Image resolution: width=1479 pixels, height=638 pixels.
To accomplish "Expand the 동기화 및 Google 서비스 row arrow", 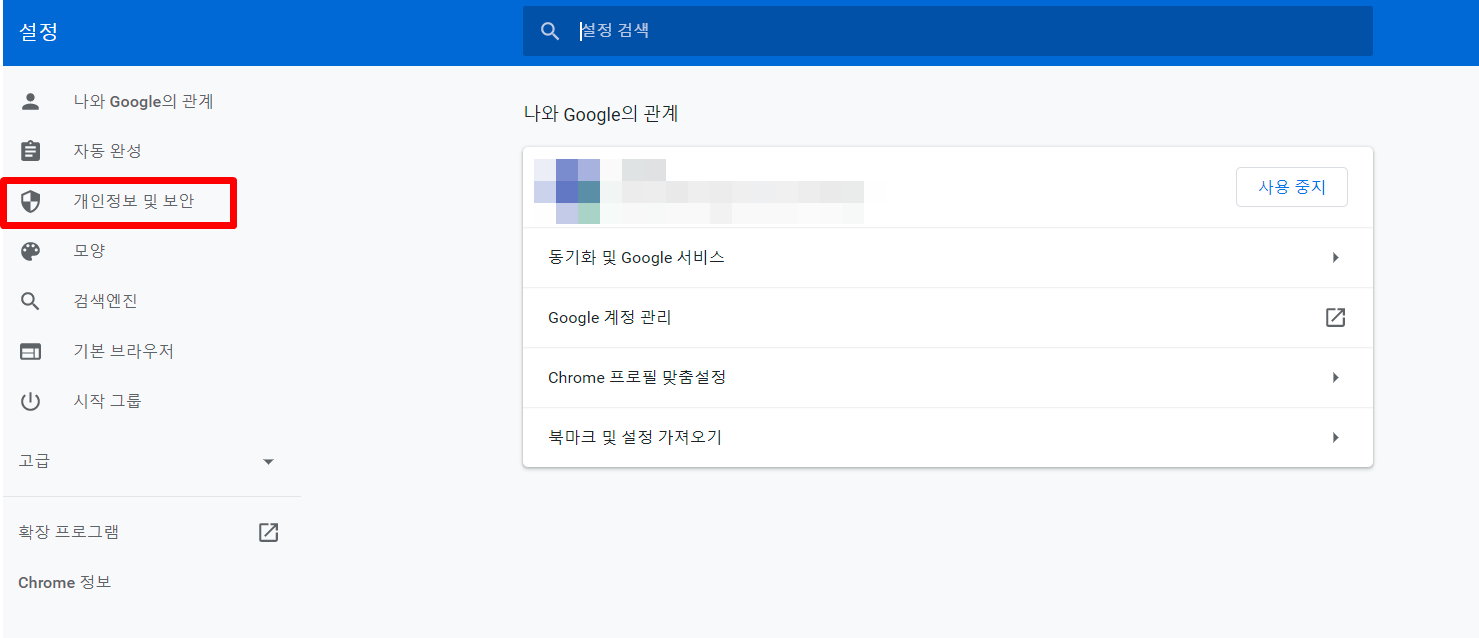I will point(1335,257).
